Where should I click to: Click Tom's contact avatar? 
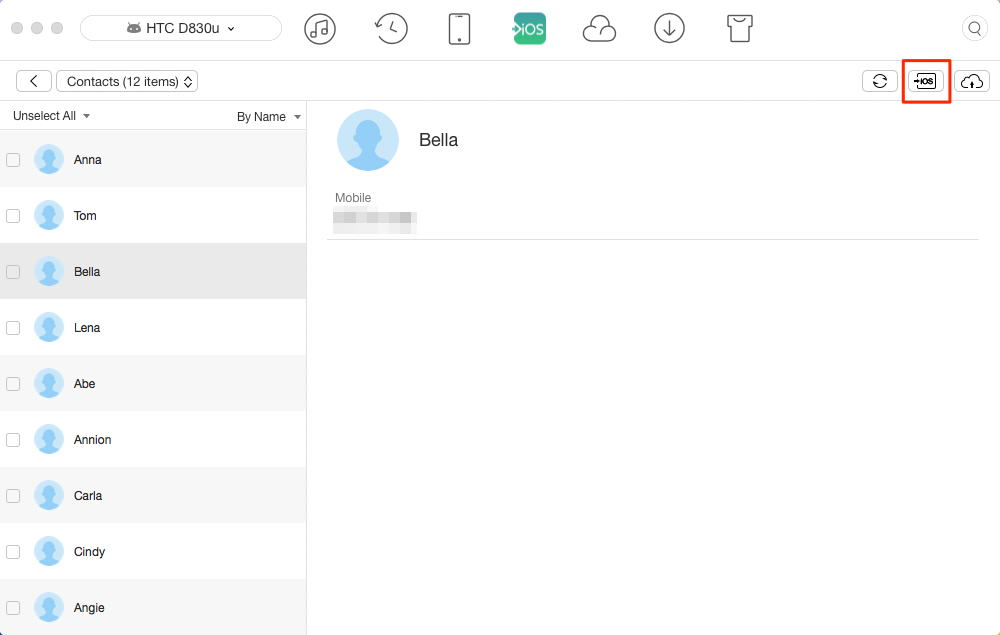[48, 215]
